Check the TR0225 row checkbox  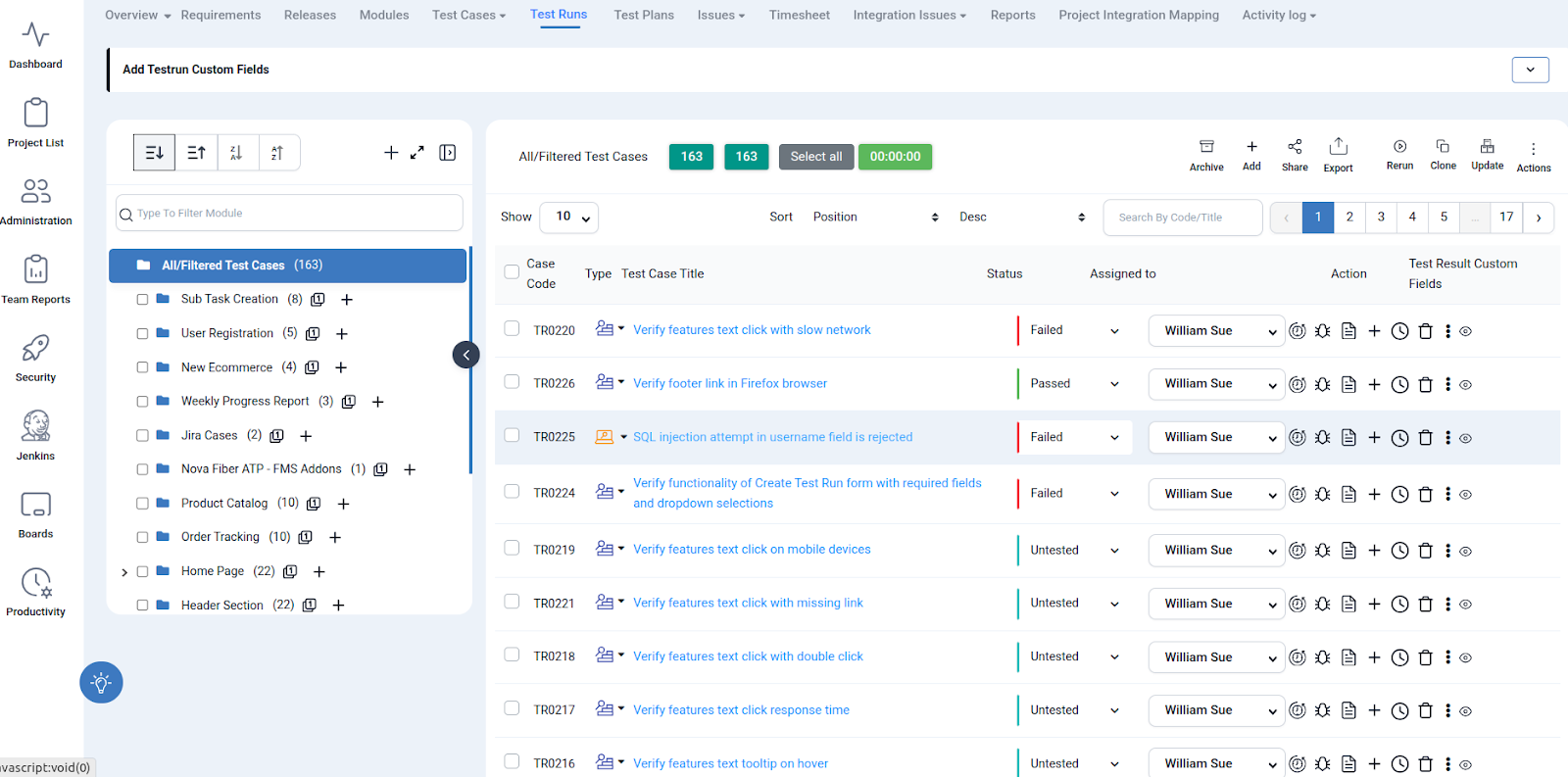(x=512, y=435)
